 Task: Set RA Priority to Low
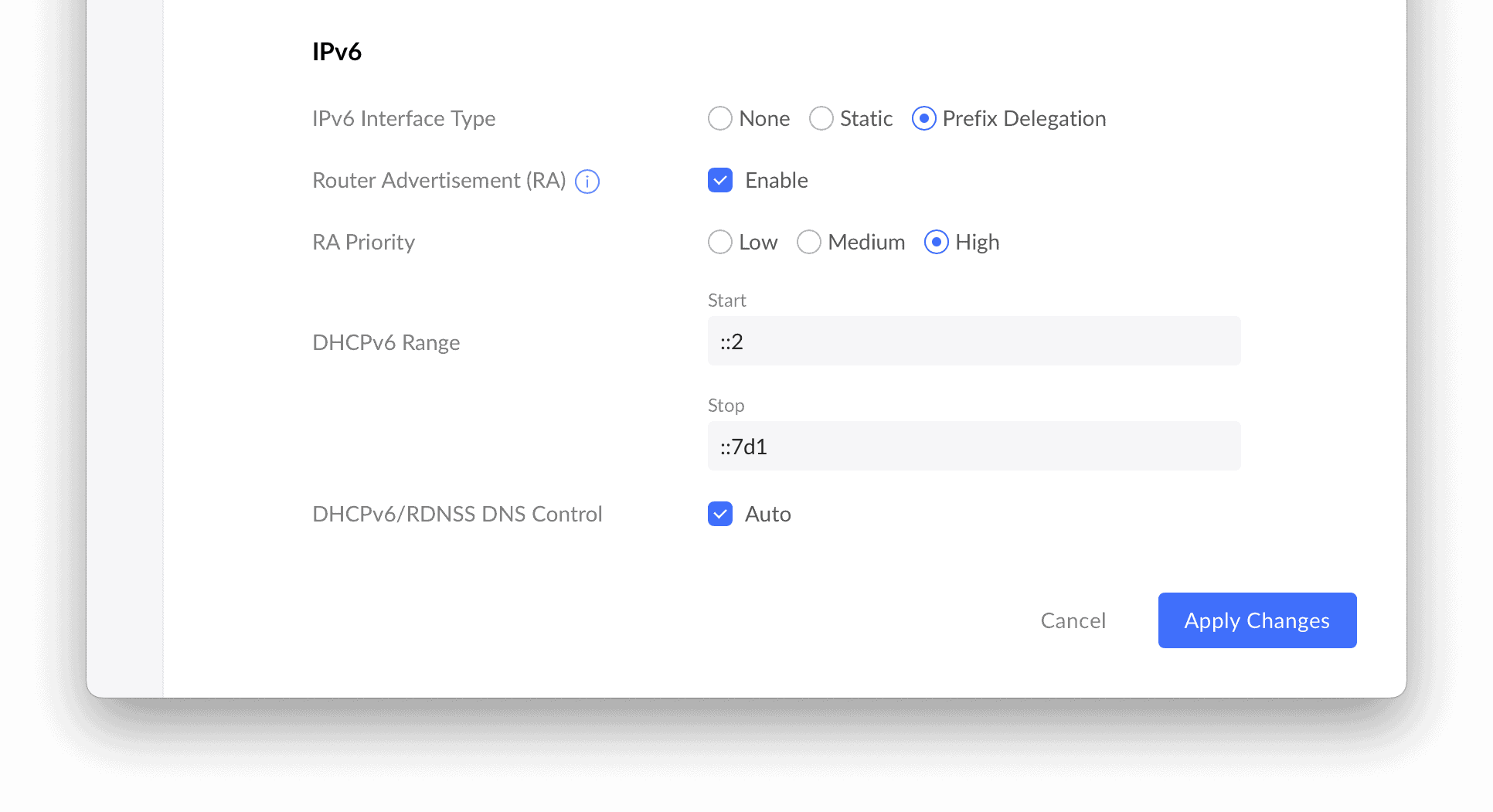[719, 242]
